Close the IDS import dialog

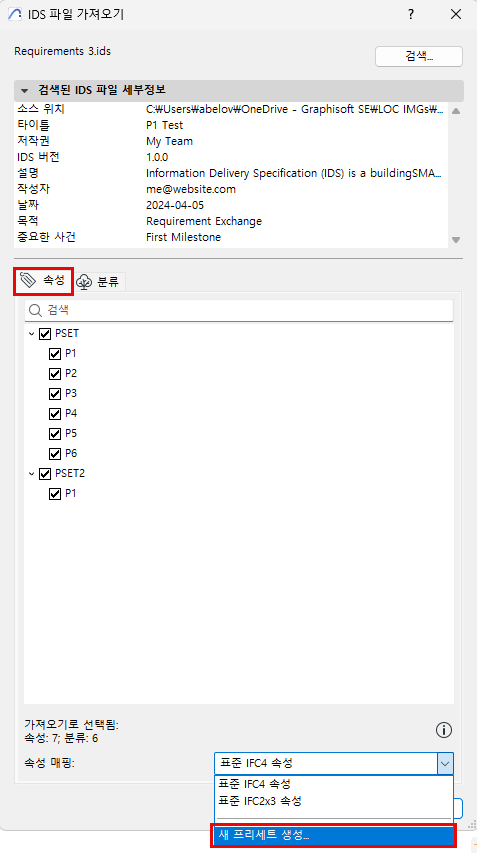pyautogui.click(x=456, y=15)
